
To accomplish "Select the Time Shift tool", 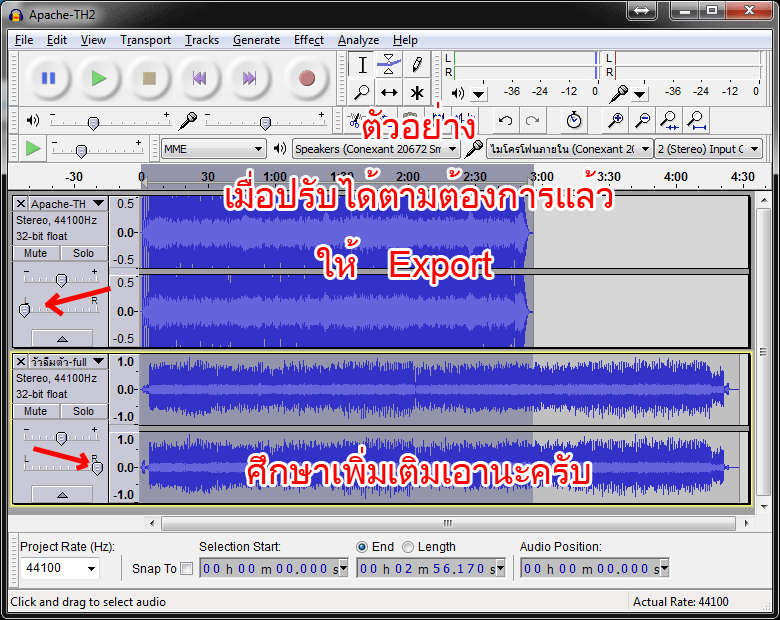I will [x=389, y=93].
